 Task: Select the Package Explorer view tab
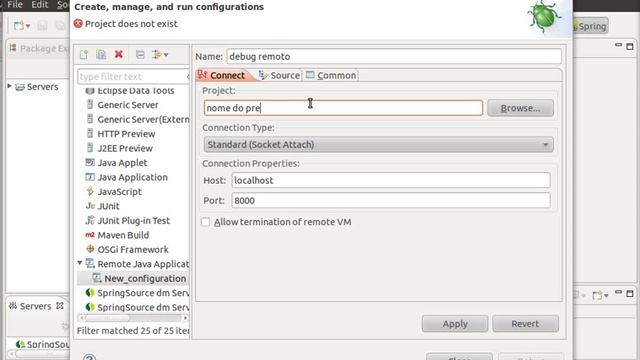pyautogui.click(x=39, y=48)
